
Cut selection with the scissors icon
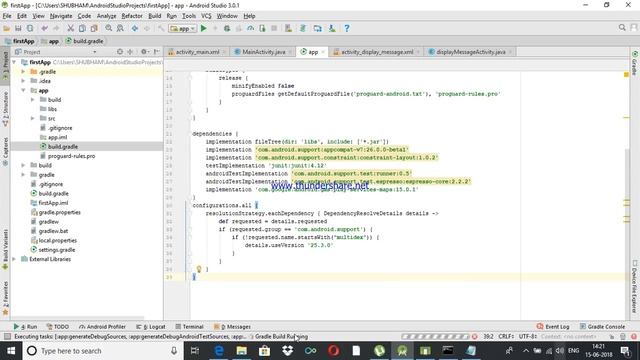71,28
